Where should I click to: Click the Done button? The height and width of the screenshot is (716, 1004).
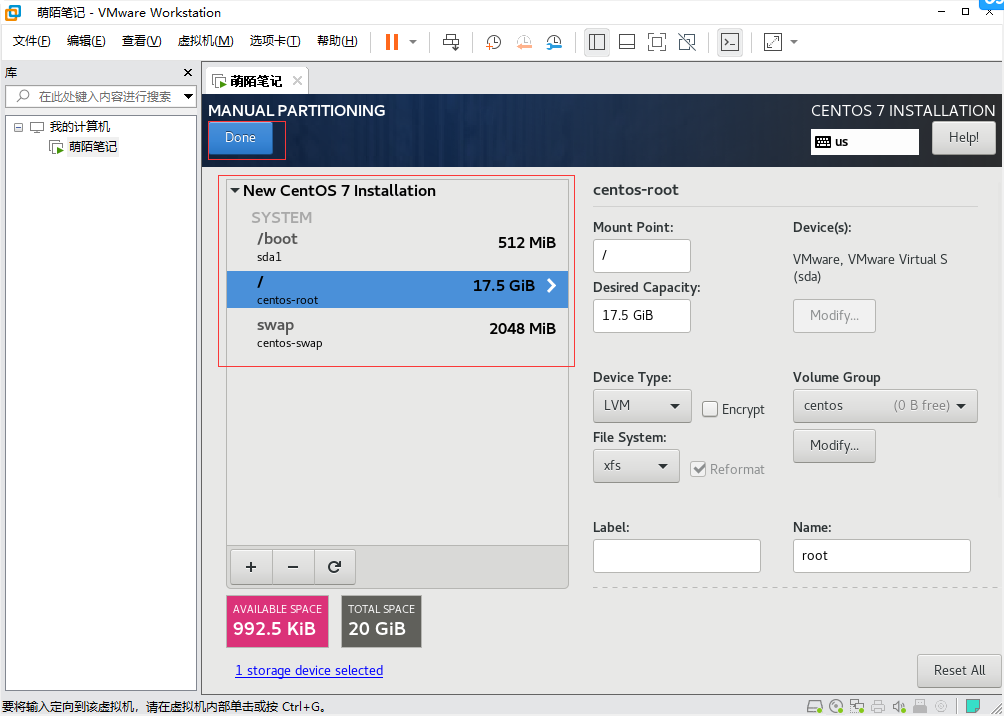pos(240,138)
